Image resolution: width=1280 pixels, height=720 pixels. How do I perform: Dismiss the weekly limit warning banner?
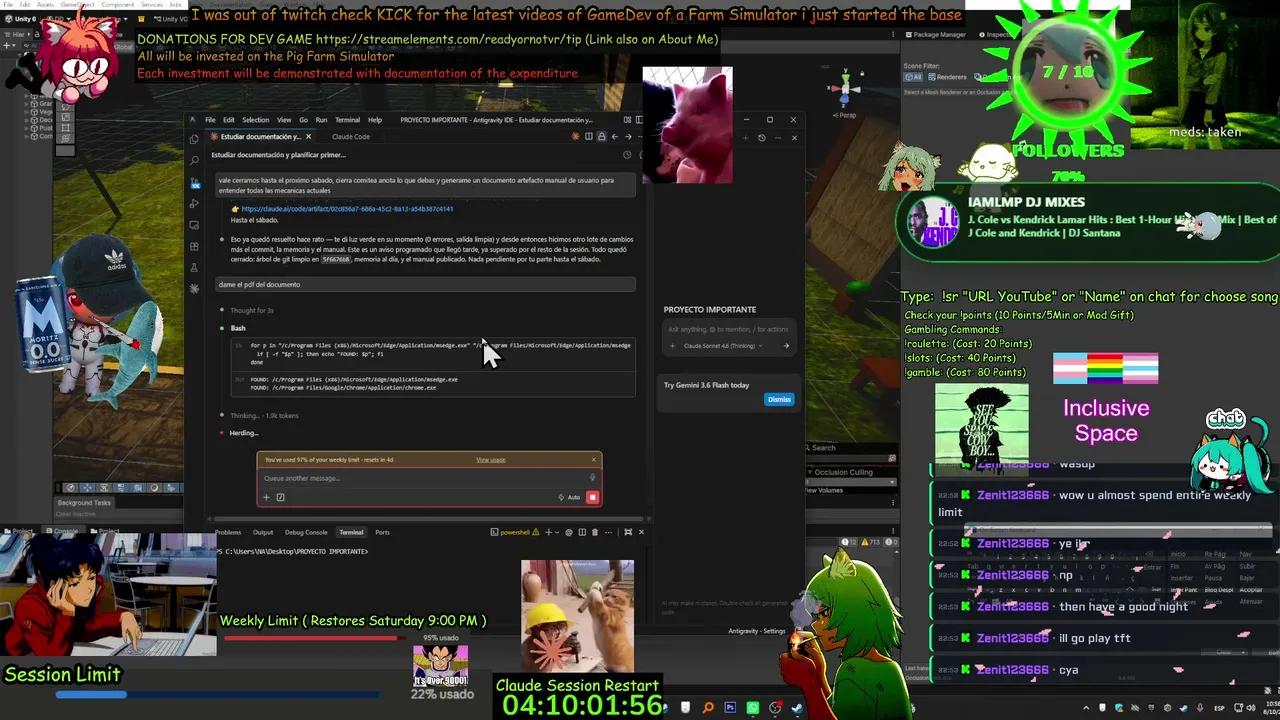pyautogui.click(x=594, y=460)
